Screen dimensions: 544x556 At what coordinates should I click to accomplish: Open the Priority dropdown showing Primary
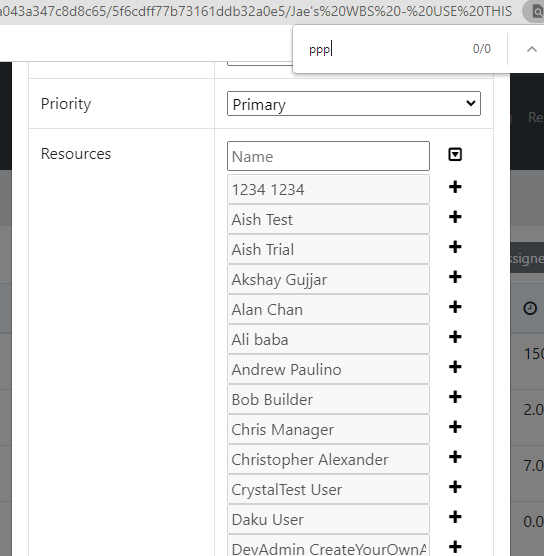(x=354, y=104)
